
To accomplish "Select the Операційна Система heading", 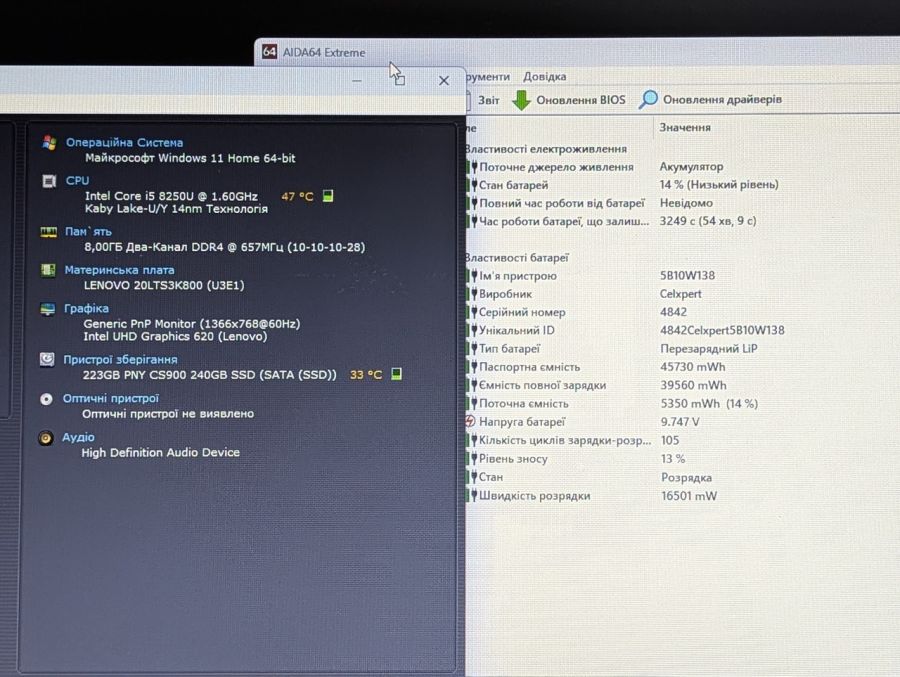I will pyautogui.click(x=124, y=142).
